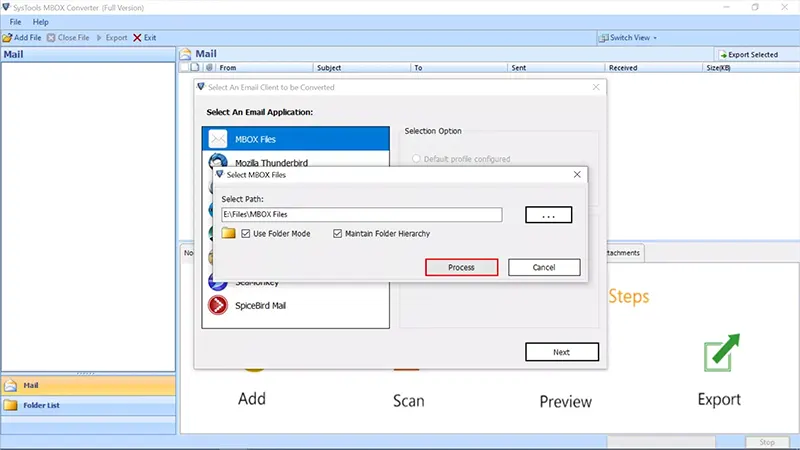The image size is (800, 450).
Task: Select Default profile configured radio button
Action: click(x=416, y=159)
